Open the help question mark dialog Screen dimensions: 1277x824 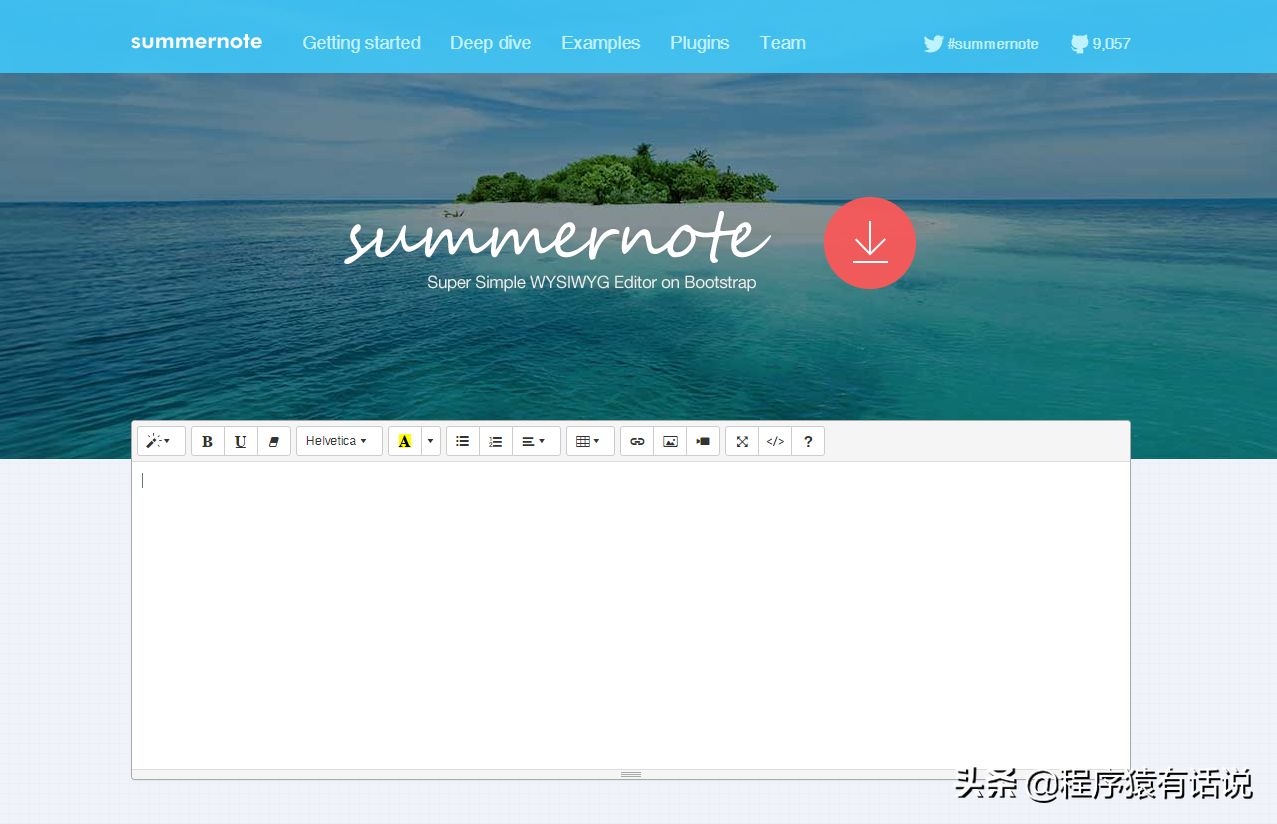click(x=808, y=441)
